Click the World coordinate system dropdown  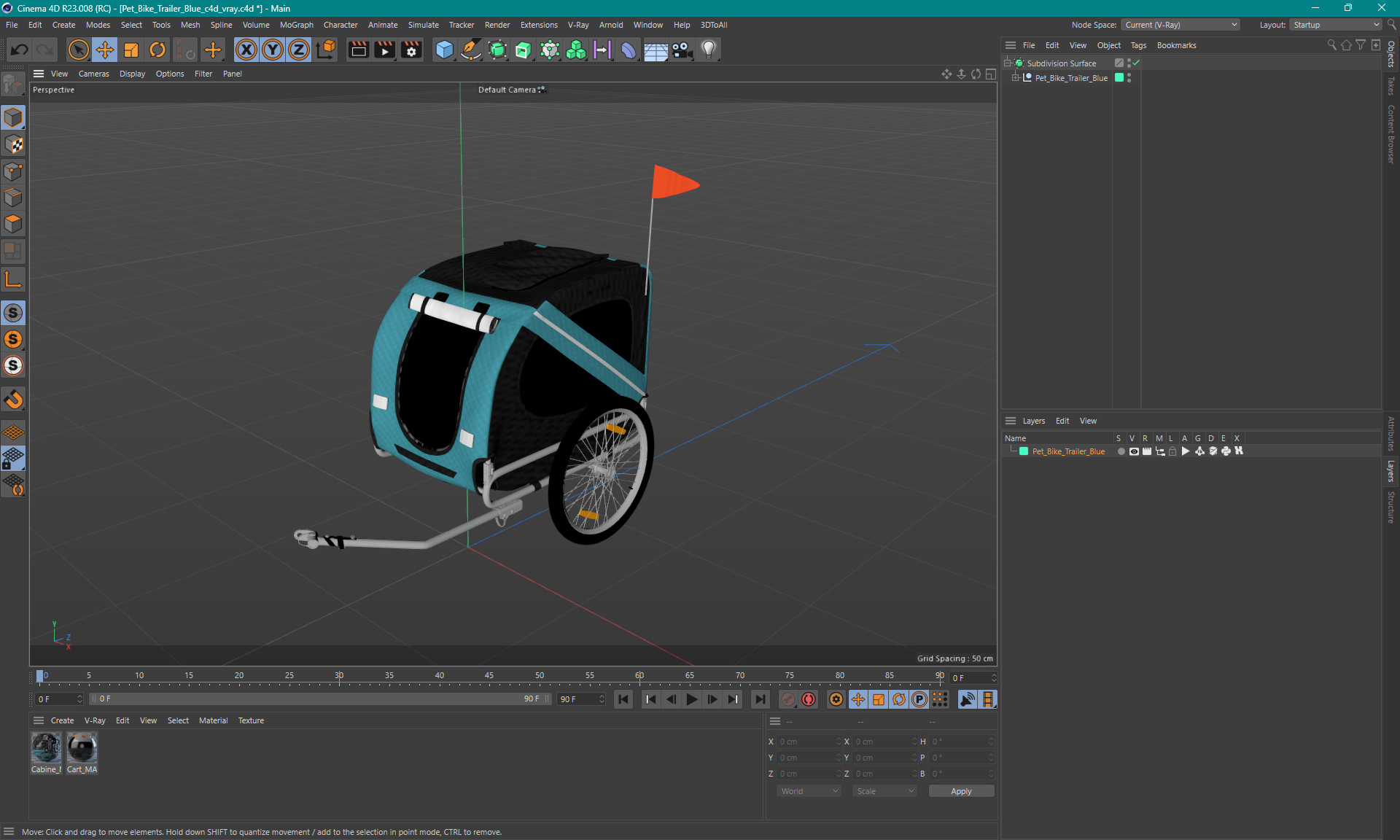click(806, 791)
